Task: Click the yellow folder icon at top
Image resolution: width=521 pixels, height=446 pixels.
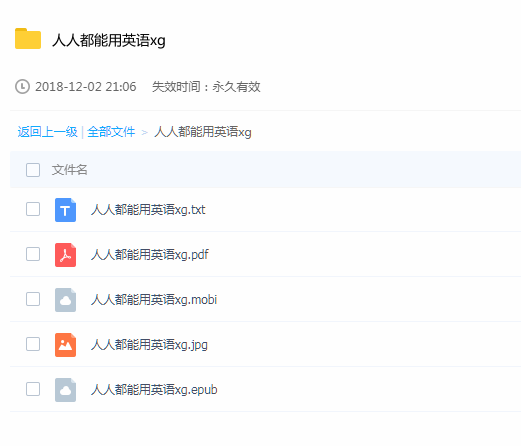Action: click(x=28, y=39)
